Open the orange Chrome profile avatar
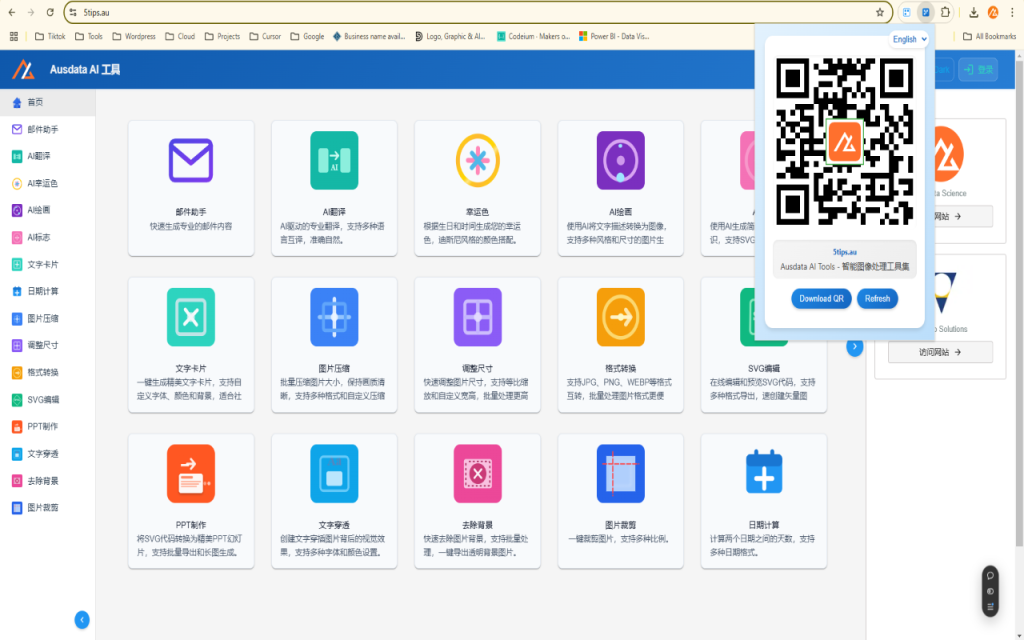Viewport: 1024px width, 640px height. pos(993,12)
